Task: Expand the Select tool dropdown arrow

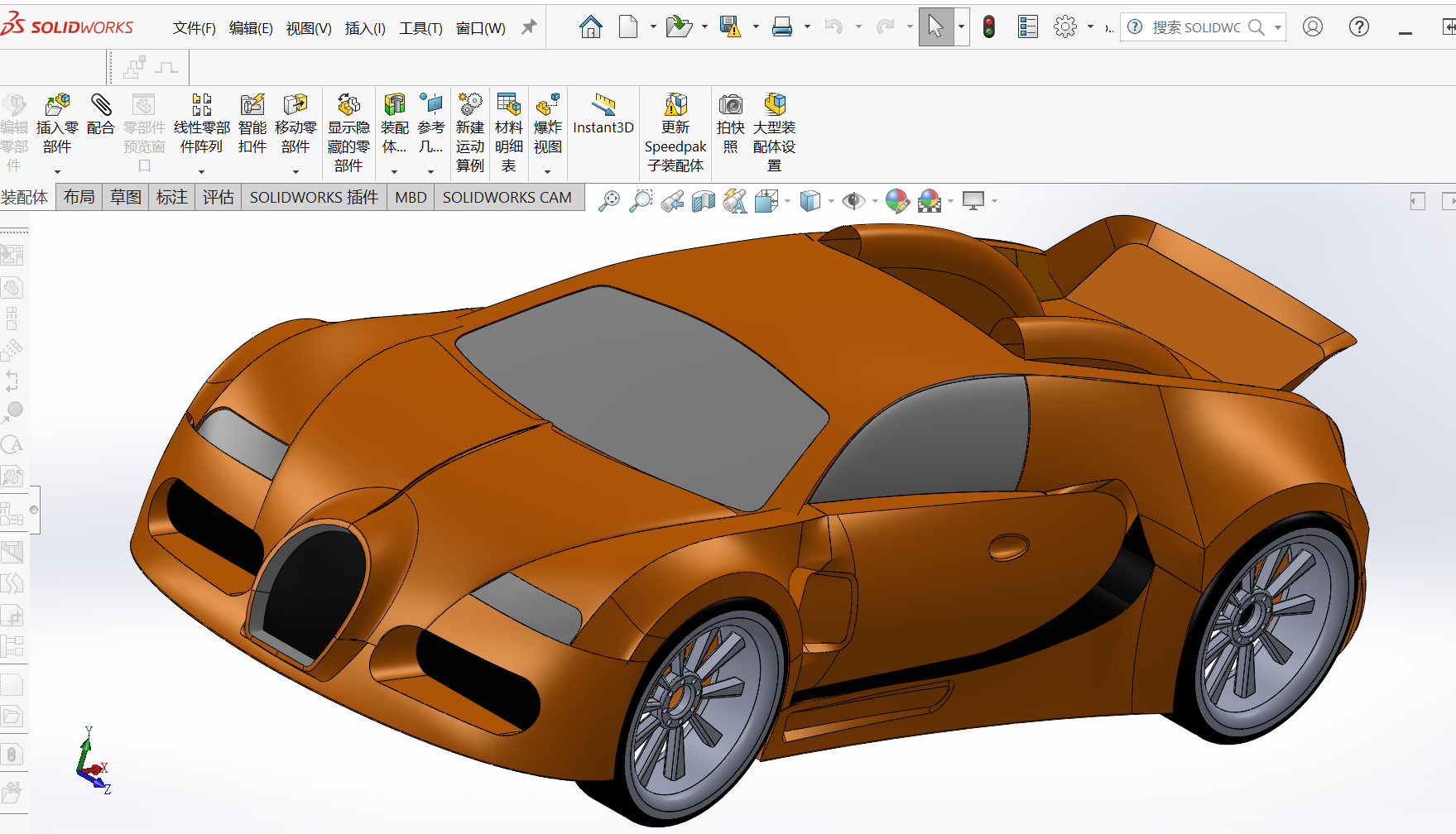Action: (x=961, y=27)
